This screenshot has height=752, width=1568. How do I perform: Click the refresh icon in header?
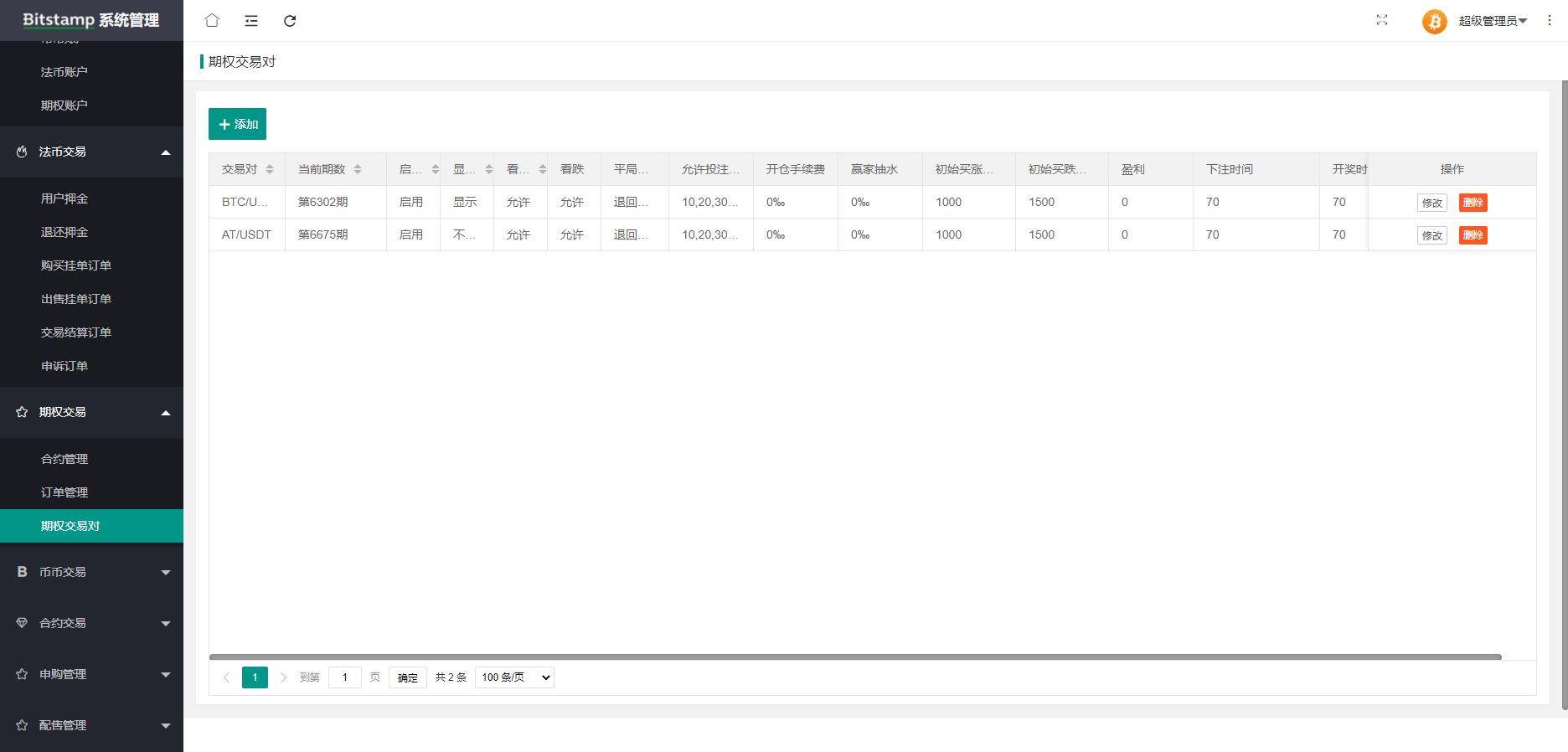pos(290,20)
